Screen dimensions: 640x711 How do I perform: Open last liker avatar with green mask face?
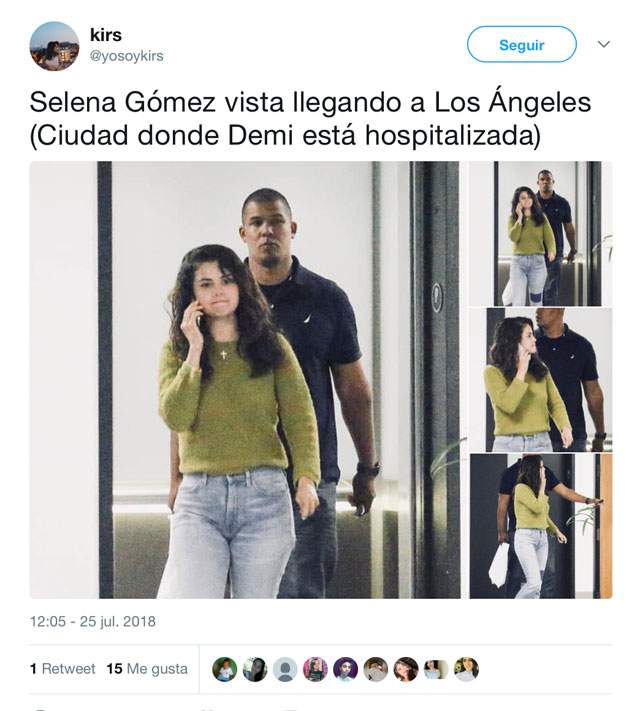point(466,669)
